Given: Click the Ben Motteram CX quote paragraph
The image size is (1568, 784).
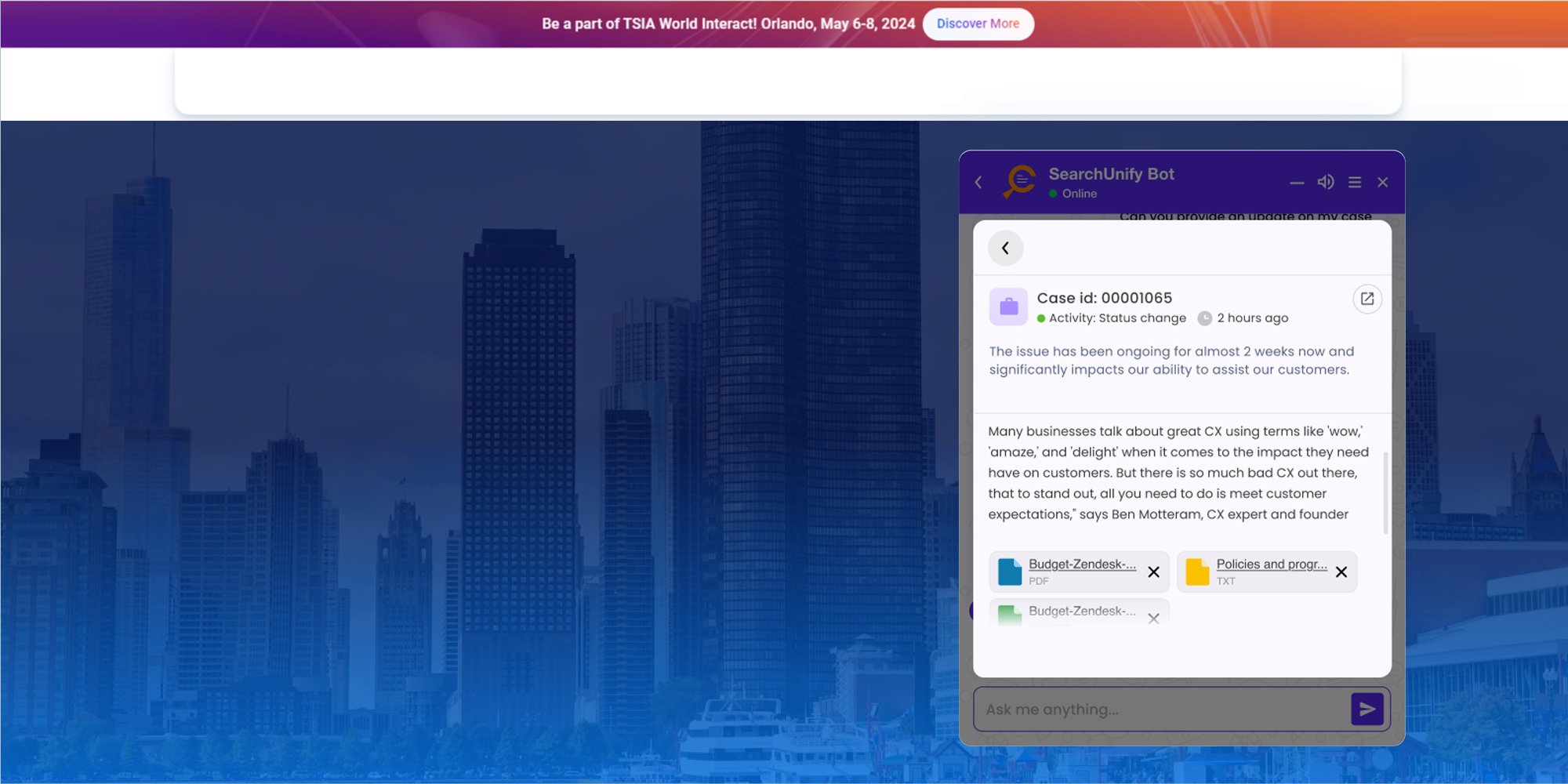Looking at the screenshot, I should (1178, 473).
